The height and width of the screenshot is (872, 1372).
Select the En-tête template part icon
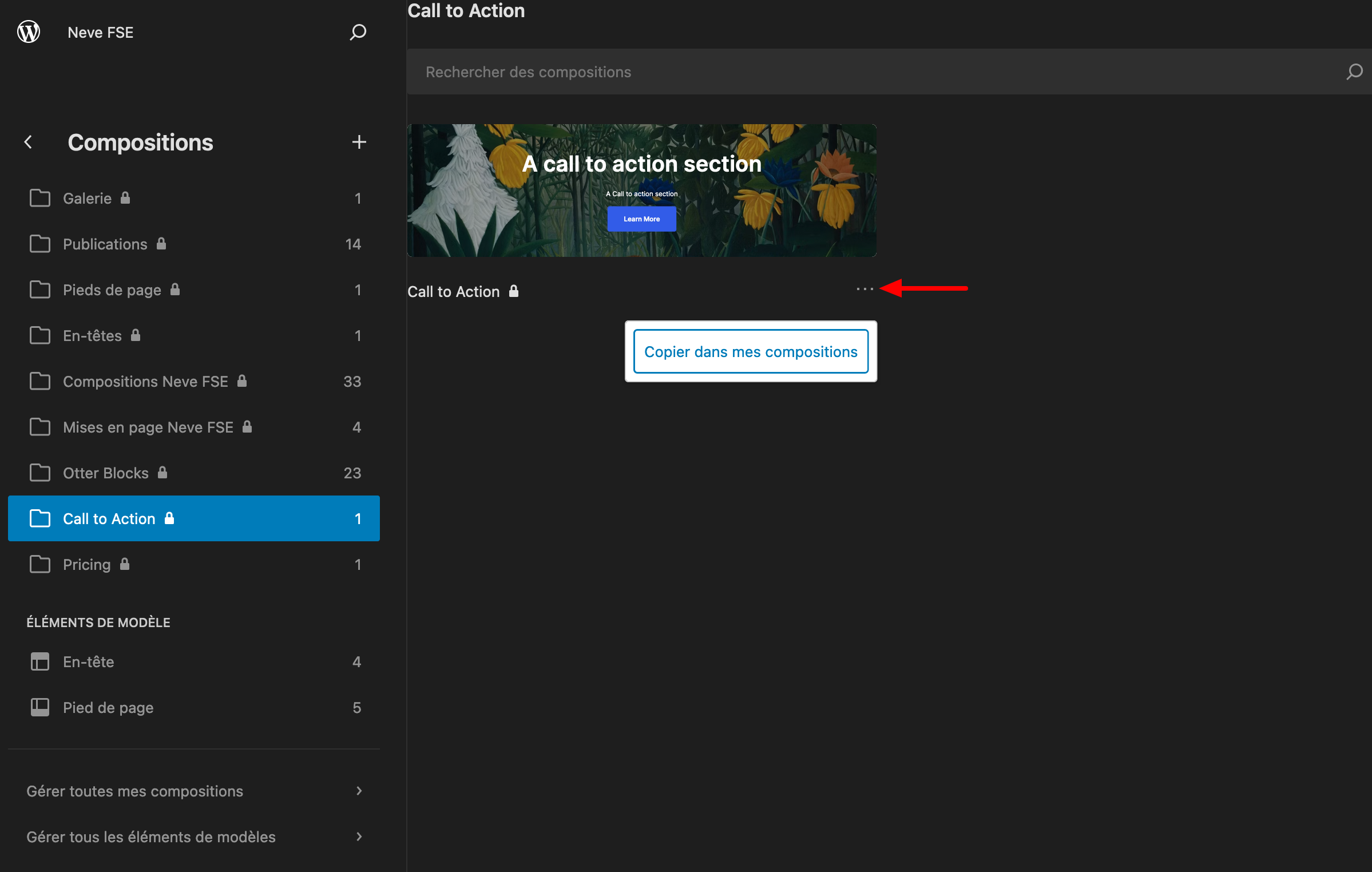pos(39,661)
